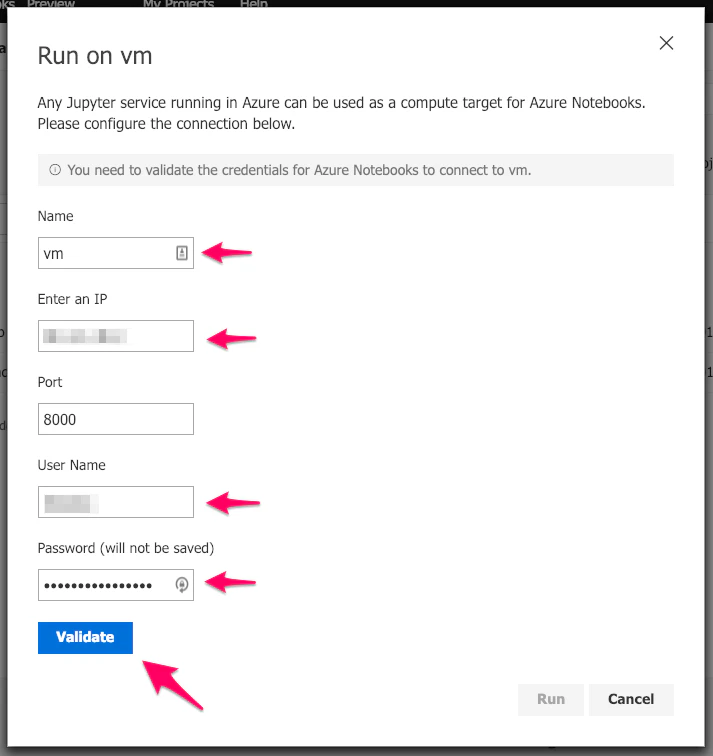Click the 'Any Jupyter service running' description text
Viewport: 713px width, 756px height.
tap(341, 113)
